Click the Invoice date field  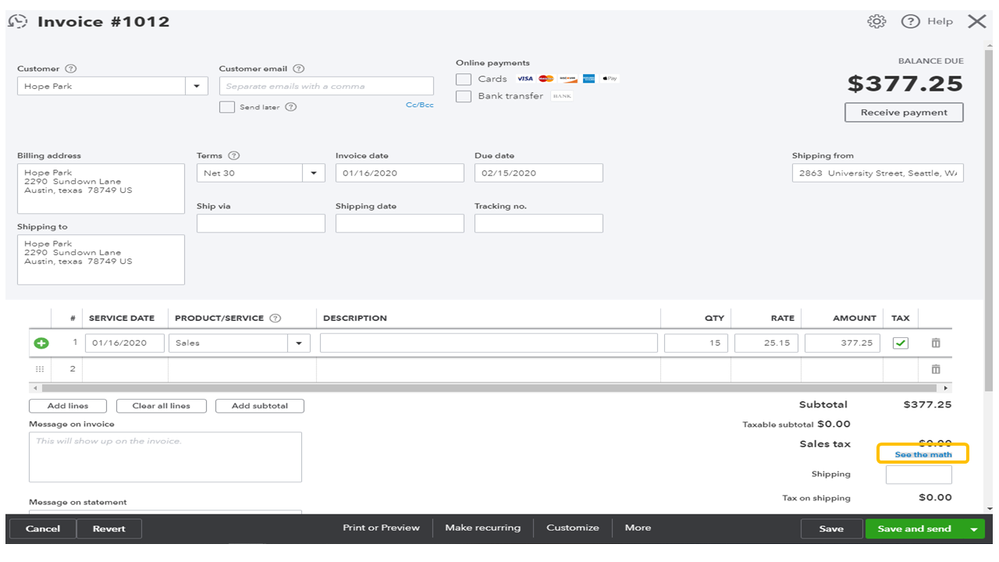click(399, 173)
